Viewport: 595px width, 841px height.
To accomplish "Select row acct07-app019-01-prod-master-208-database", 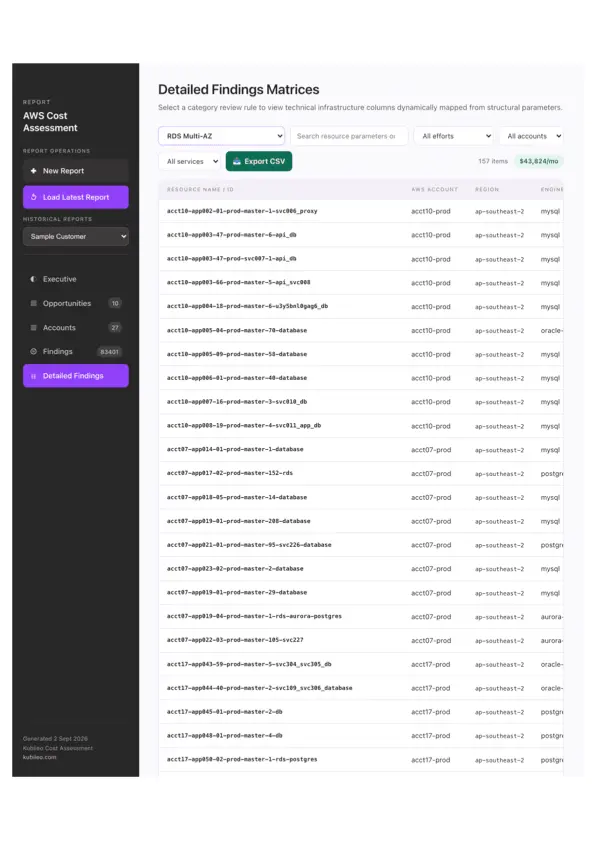I will point(361,521).
